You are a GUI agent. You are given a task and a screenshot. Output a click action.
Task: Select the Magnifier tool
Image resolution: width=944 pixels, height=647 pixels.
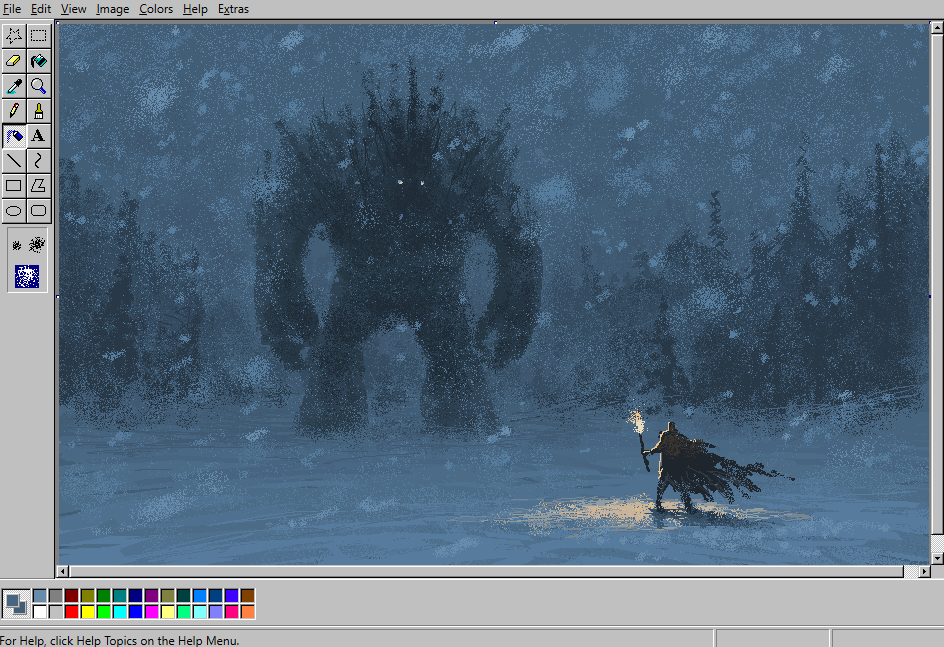click(39, 86)
